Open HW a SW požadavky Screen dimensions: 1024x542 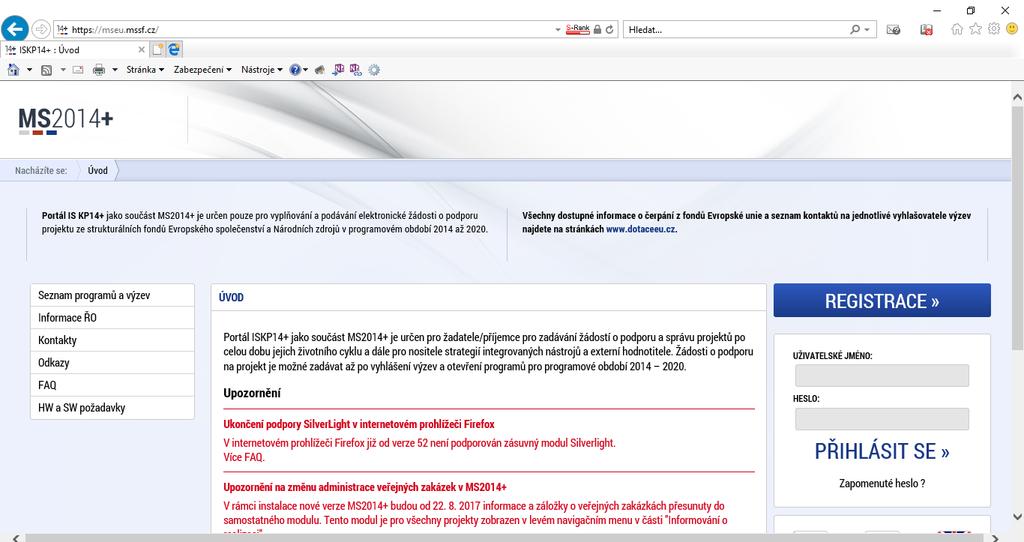(112, 407)
